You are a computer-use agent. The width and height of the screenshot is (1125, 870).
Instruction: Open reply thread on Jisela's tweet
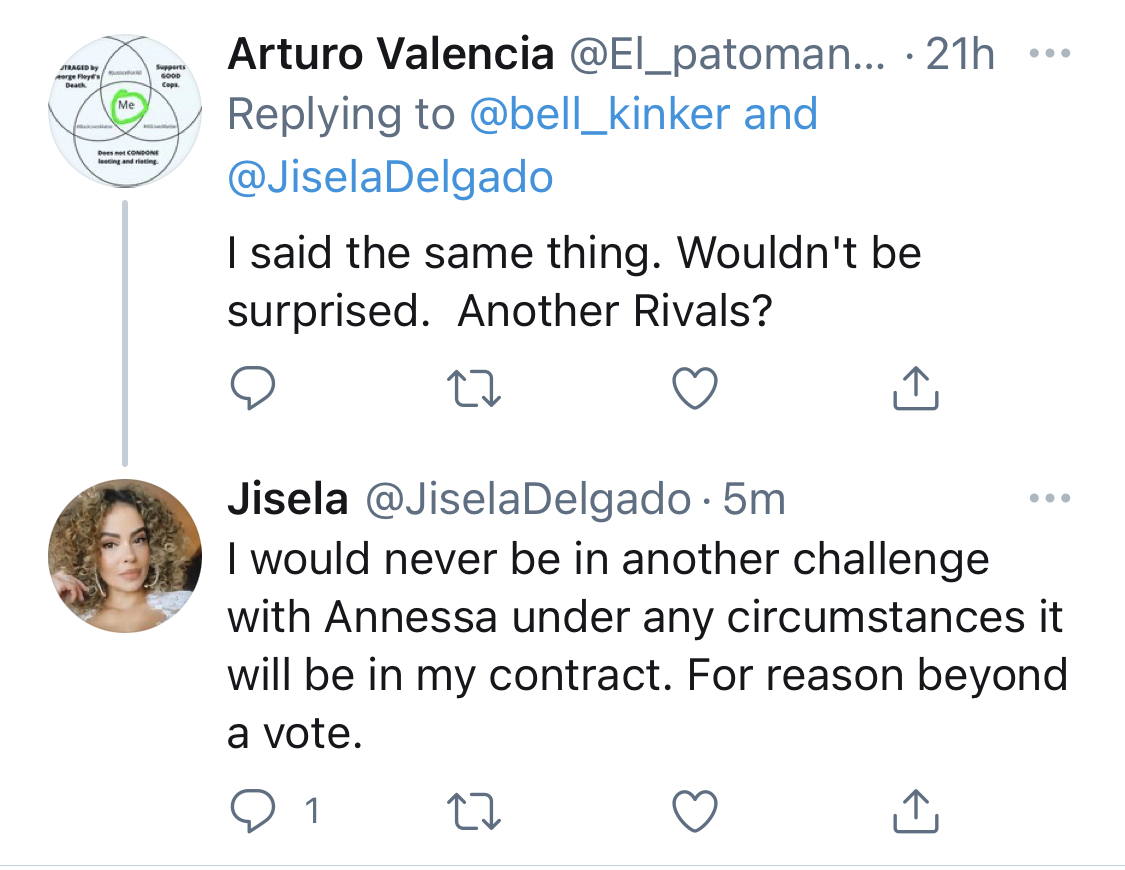click(274, 811)
